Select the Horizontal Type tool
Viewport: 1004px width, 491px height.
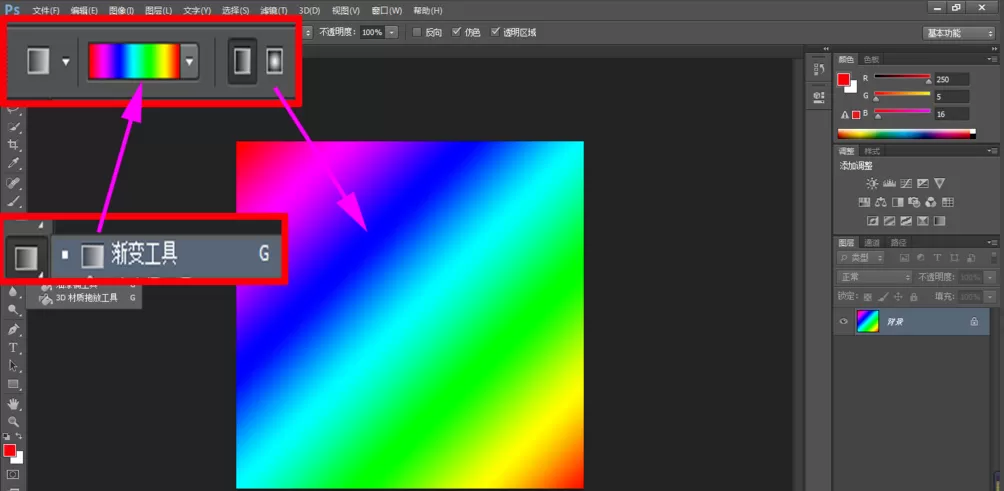pos(13,348)
